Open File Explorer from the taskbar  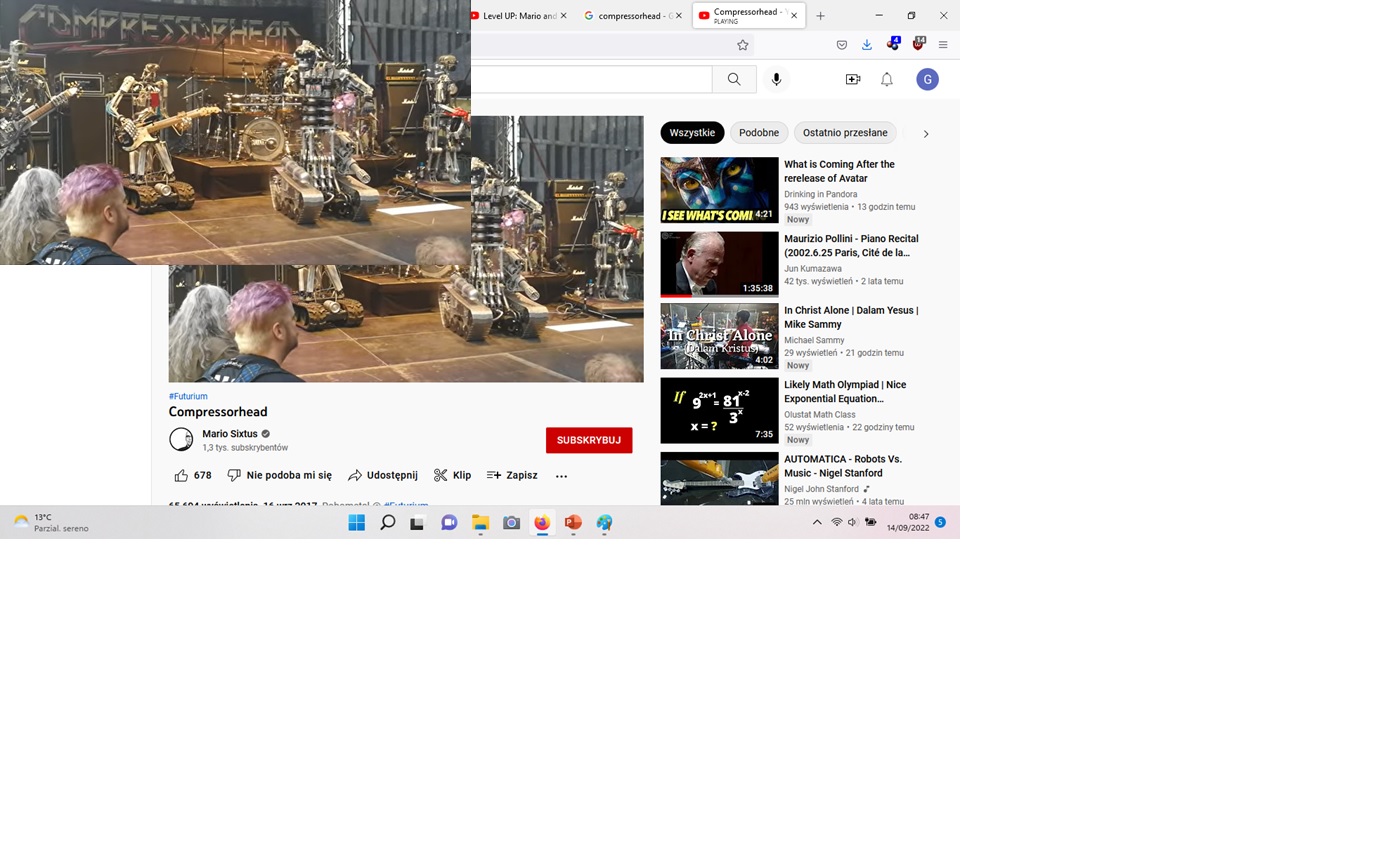(480, 522)
